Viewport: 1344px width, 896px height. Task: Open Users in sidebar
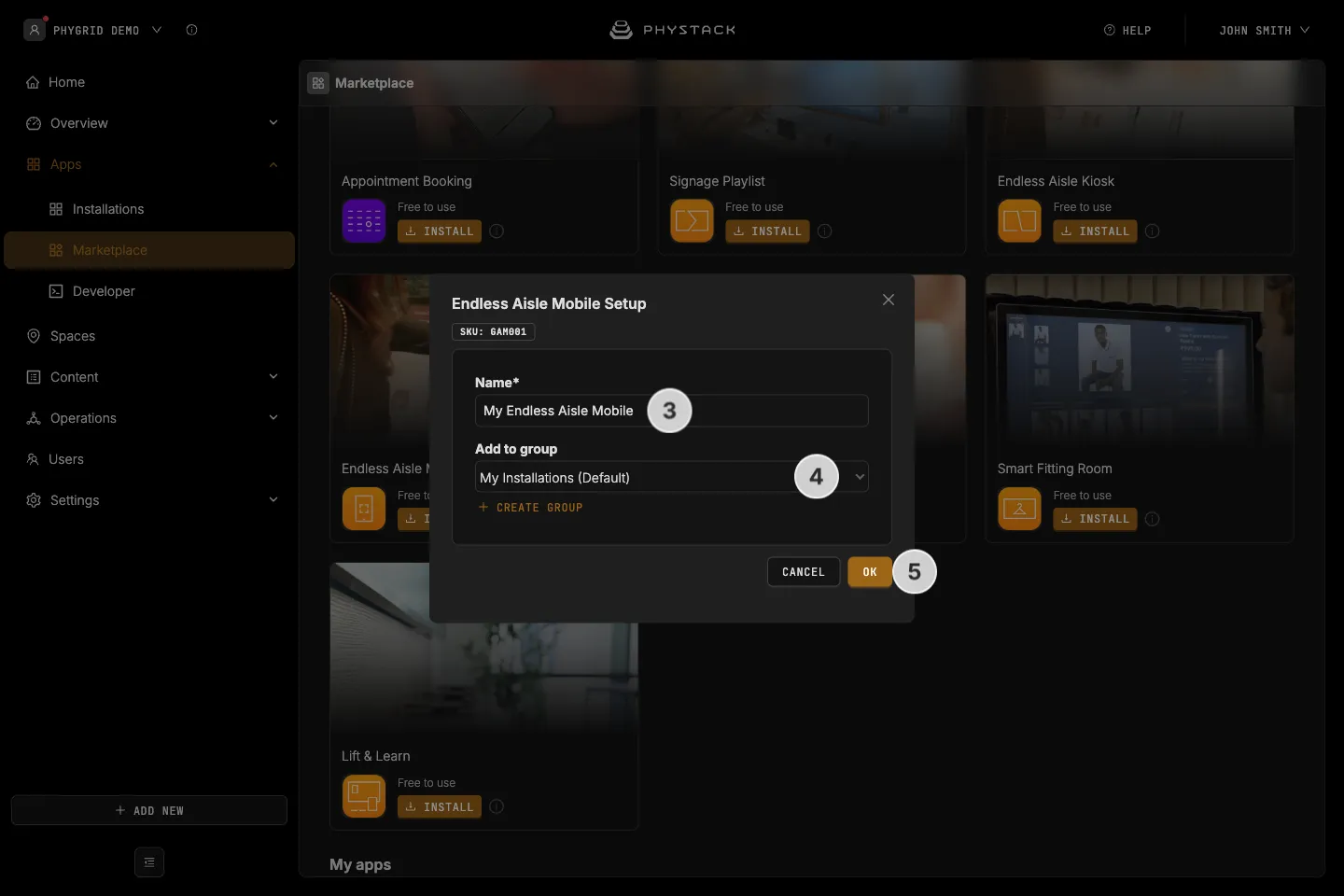tap(149, 459)
